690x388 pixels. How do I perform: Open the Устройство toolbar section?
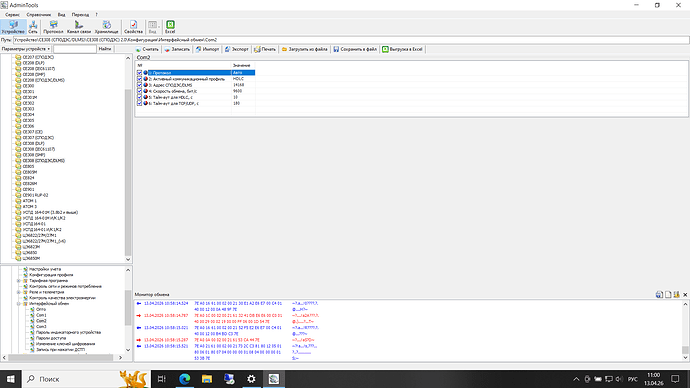(13, 27)
